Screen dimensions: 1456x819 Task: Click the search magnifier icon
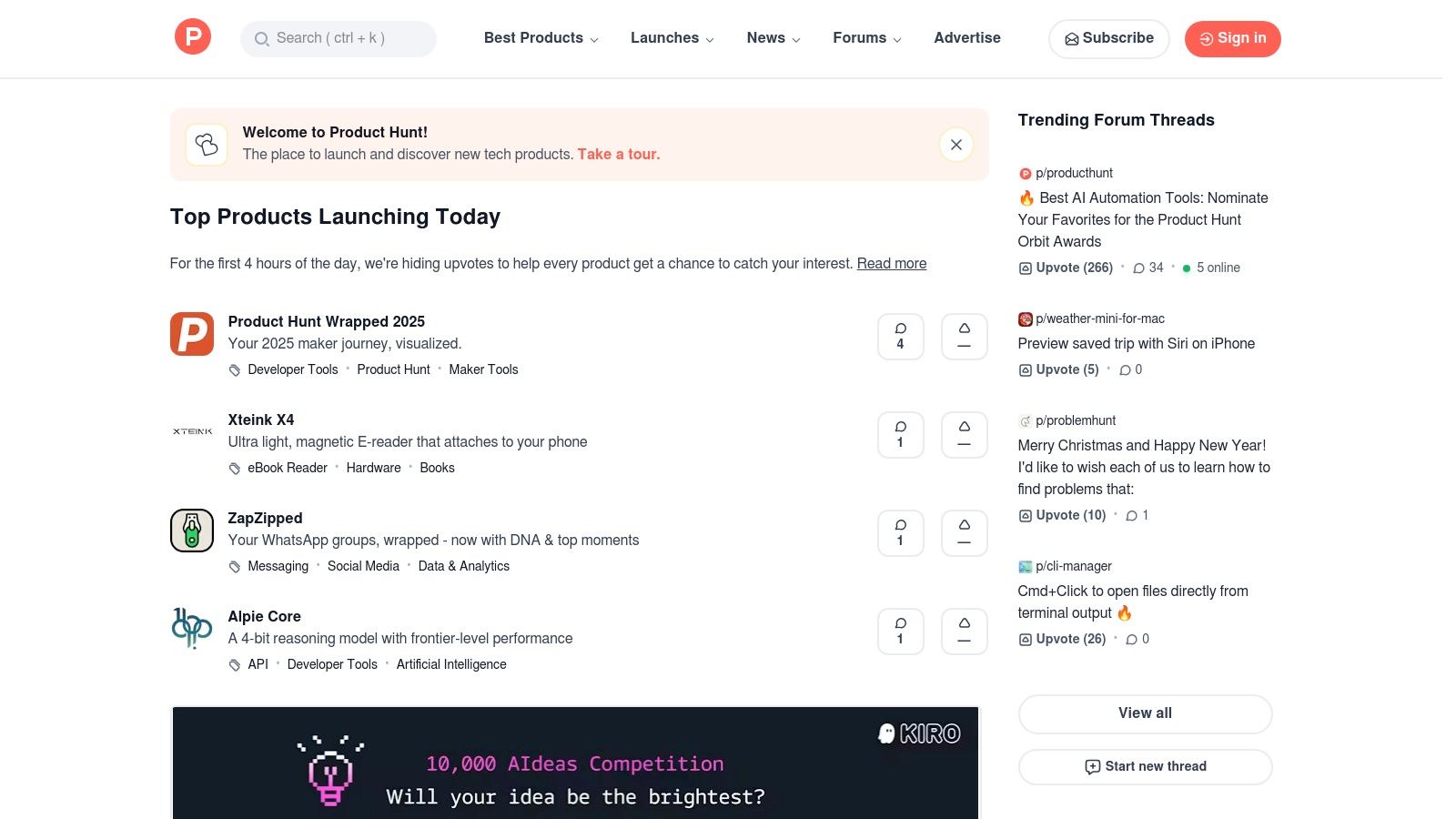(262, 39)
